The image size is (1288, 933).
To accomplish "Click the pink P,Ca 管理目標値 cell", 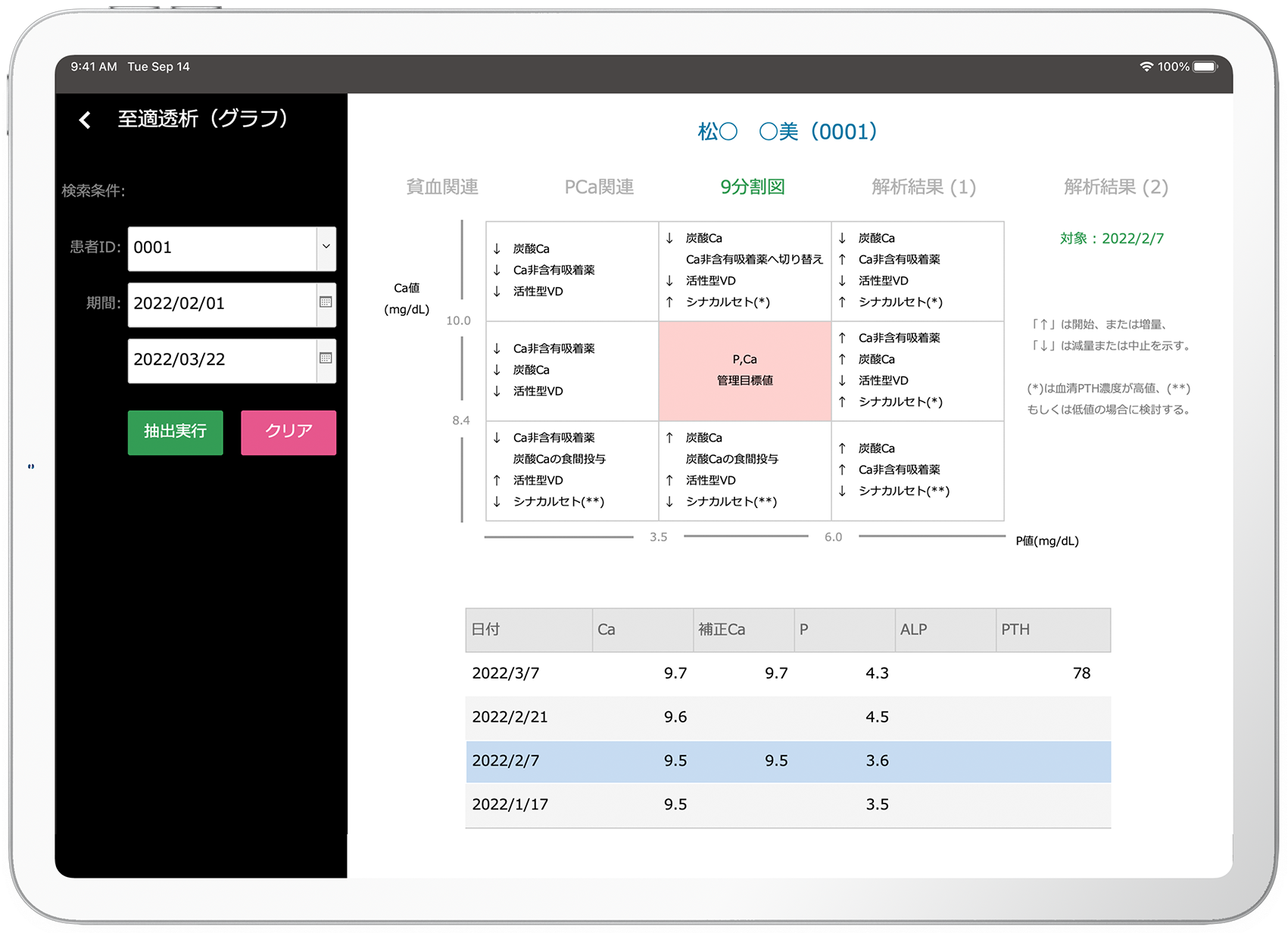I will 744,370.
